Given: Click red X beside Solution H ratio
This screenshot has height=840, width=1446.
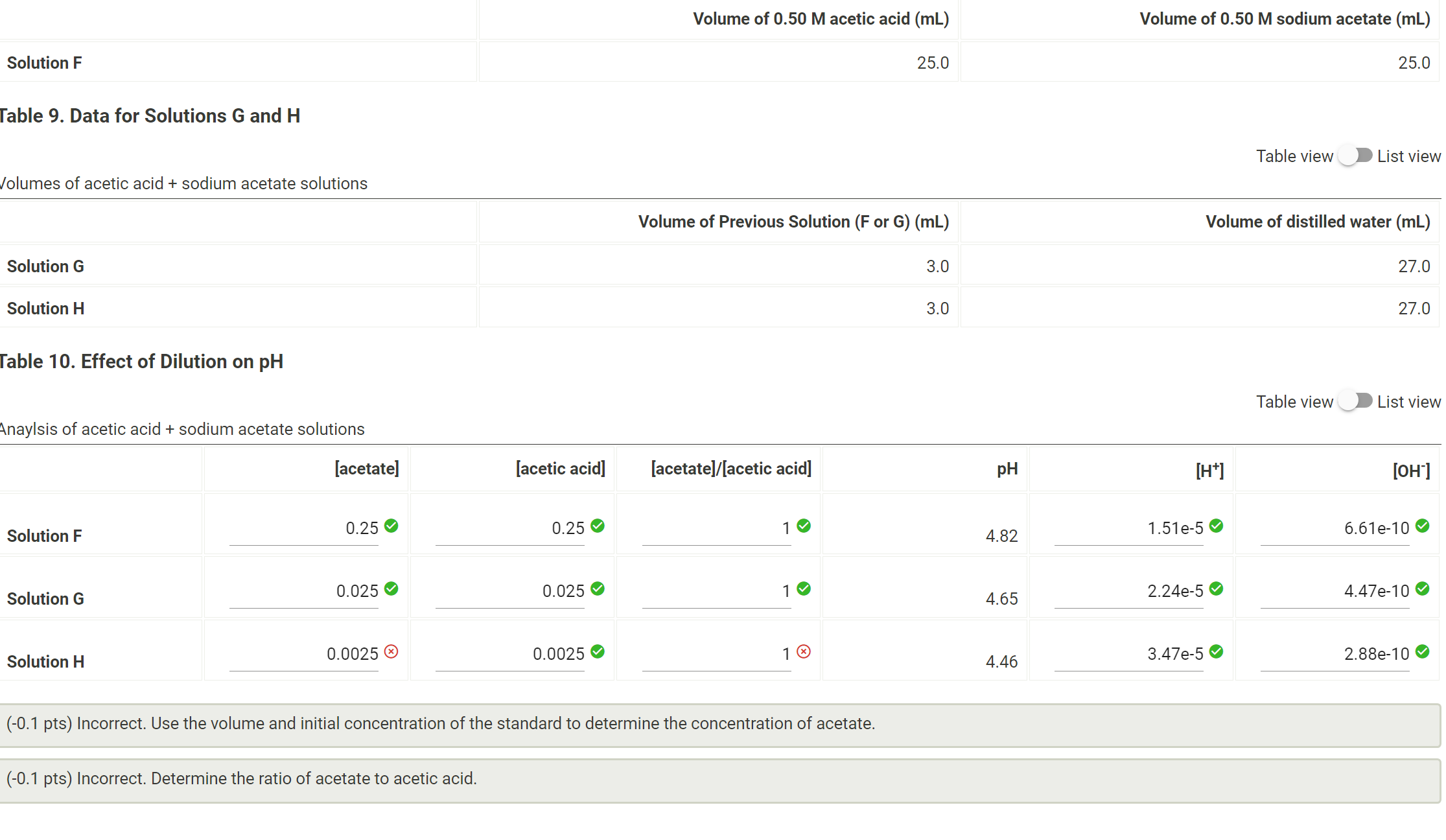Looking at the screenshot, I should [803, 651].
